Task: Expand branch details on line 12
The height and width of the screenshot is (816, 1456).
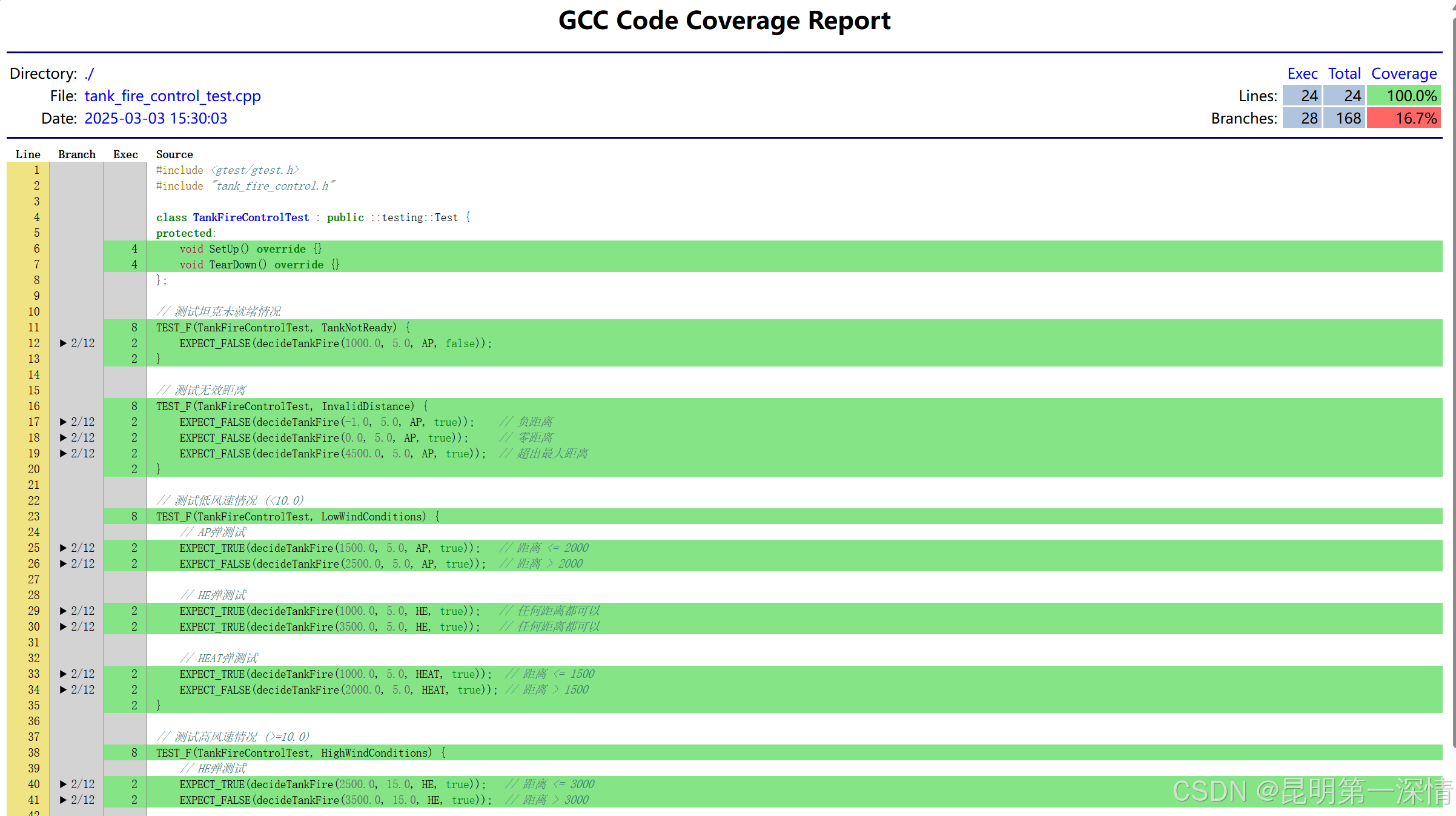Action: coord(63,343)
